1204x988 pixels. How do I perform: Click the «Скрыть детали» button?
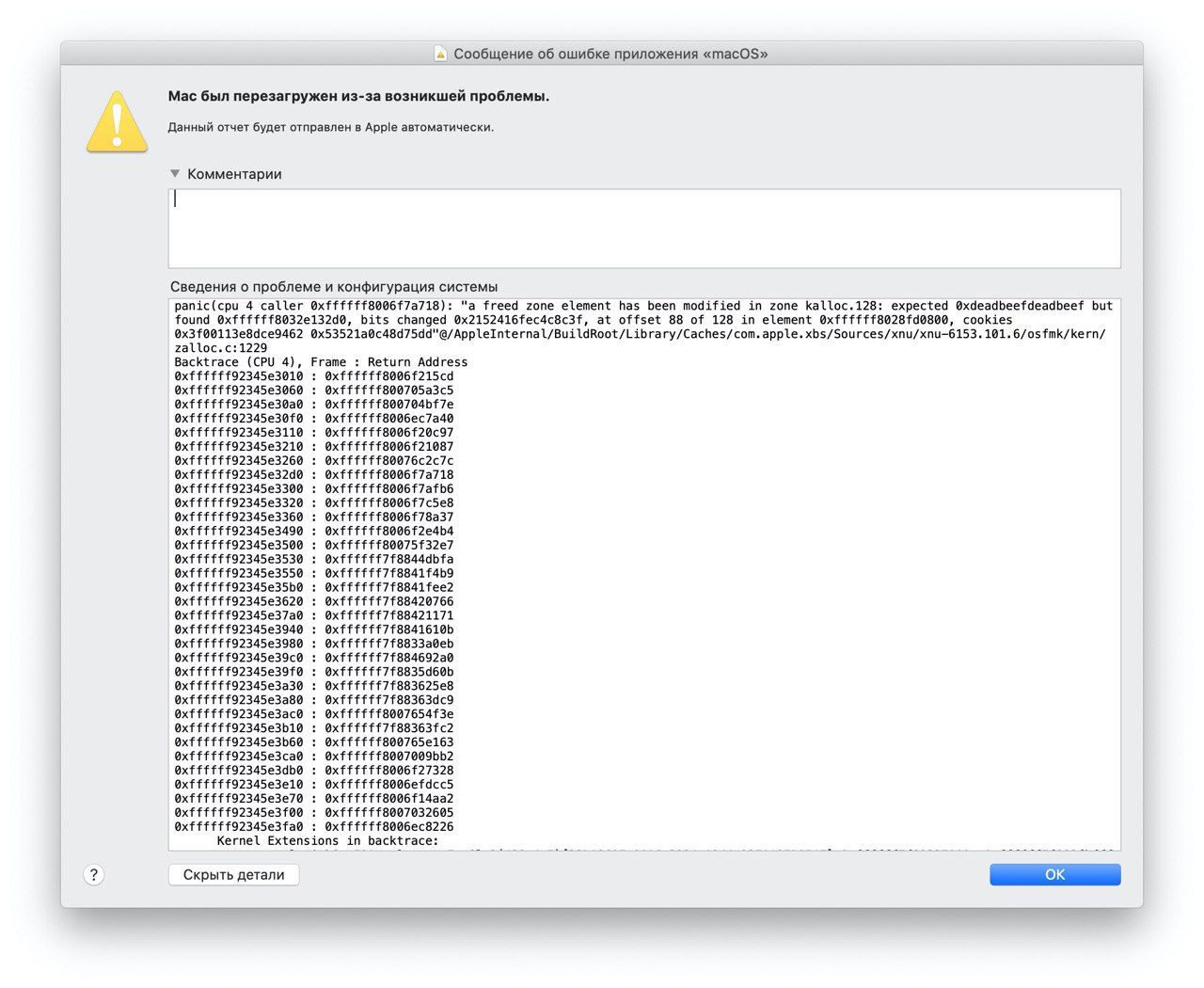[x=233, y=874]
